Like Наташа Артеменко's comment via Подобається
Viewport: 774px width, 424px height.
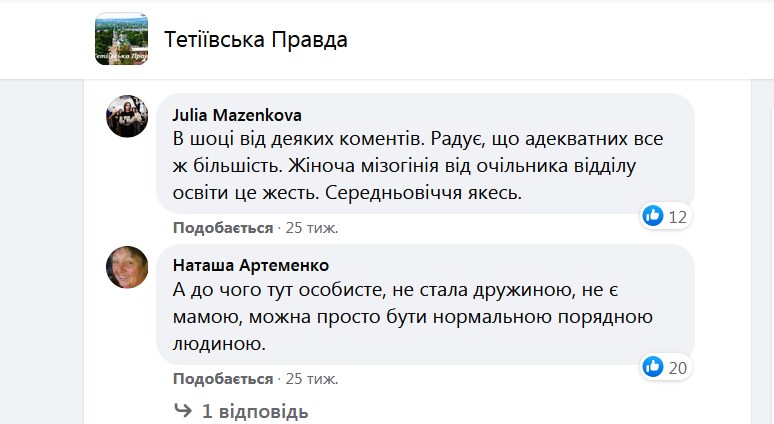(223, 379)
